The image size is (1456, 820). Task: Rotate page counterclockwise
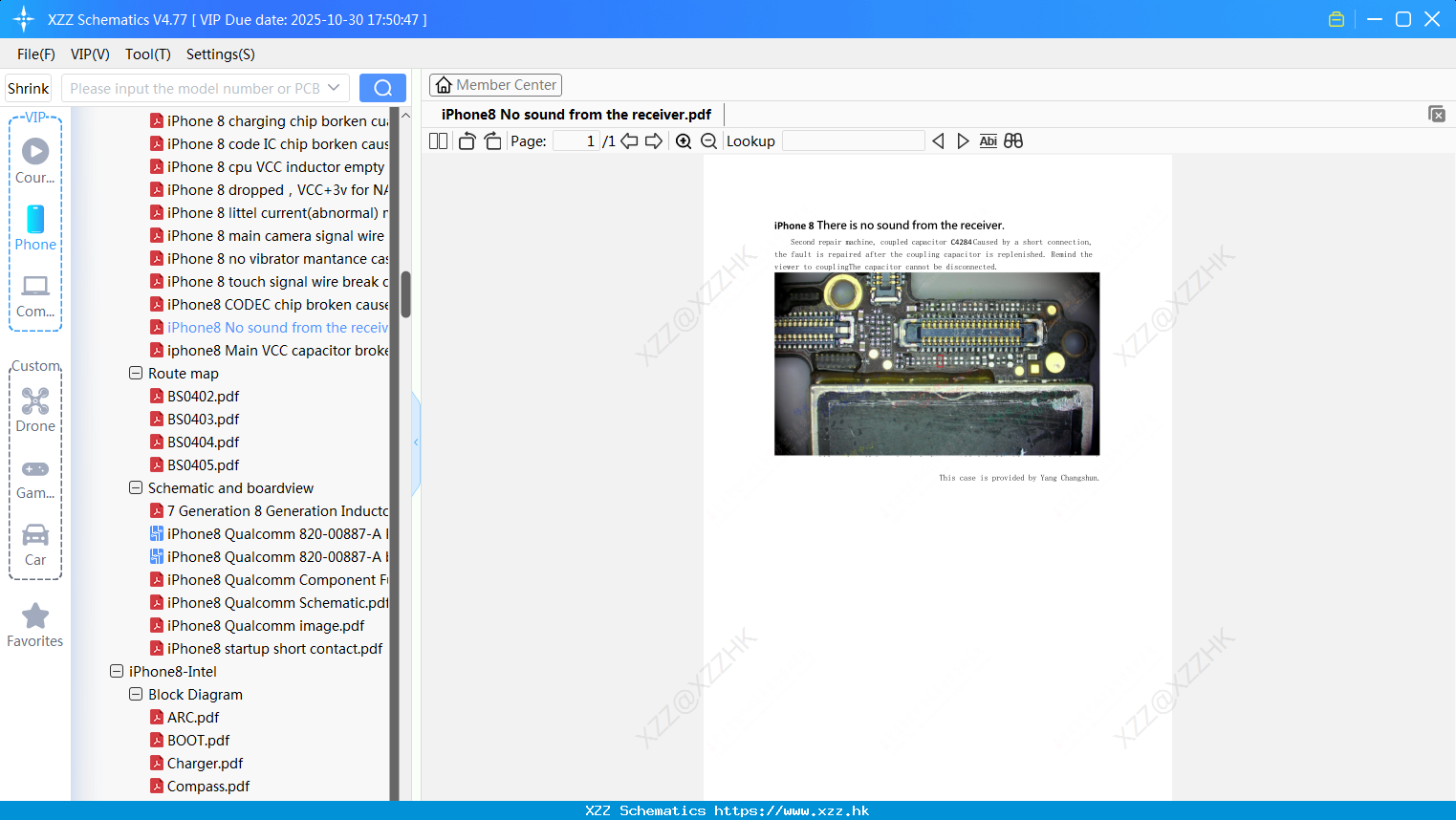pos(467,140)
